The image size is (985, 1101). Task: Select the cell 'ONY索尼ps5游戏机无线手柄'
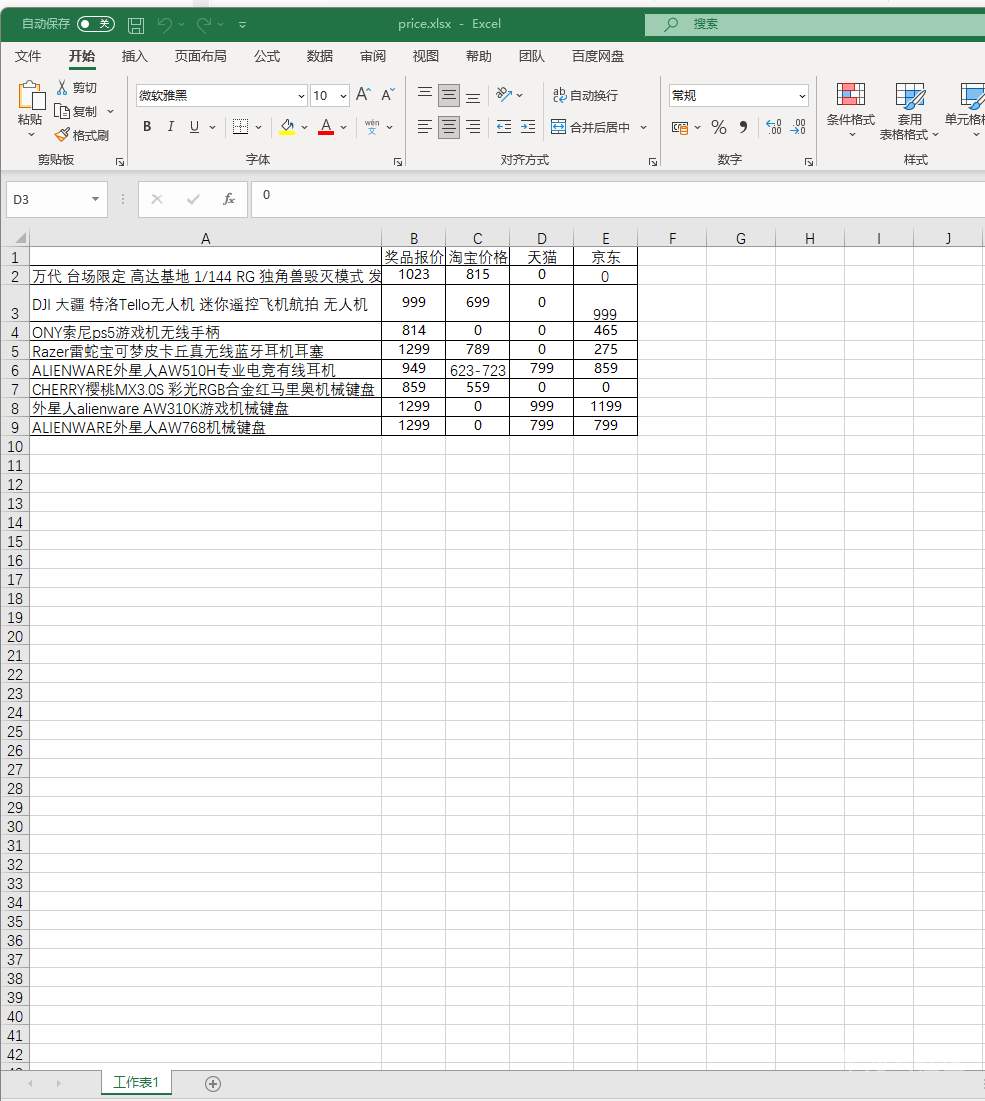click(x=205, y=331)
